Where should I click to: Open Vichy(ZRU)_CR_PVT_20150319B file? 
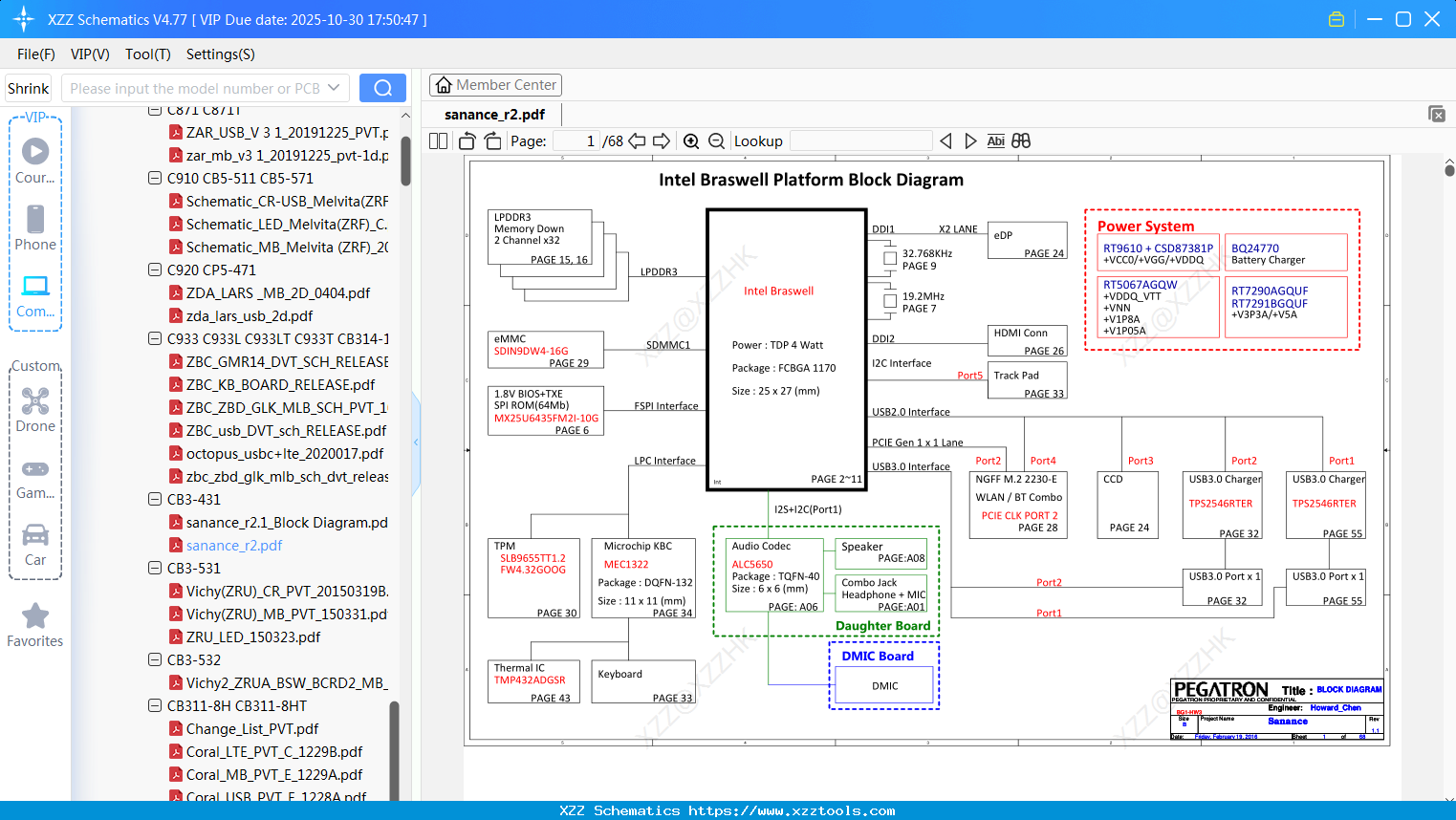287,592
